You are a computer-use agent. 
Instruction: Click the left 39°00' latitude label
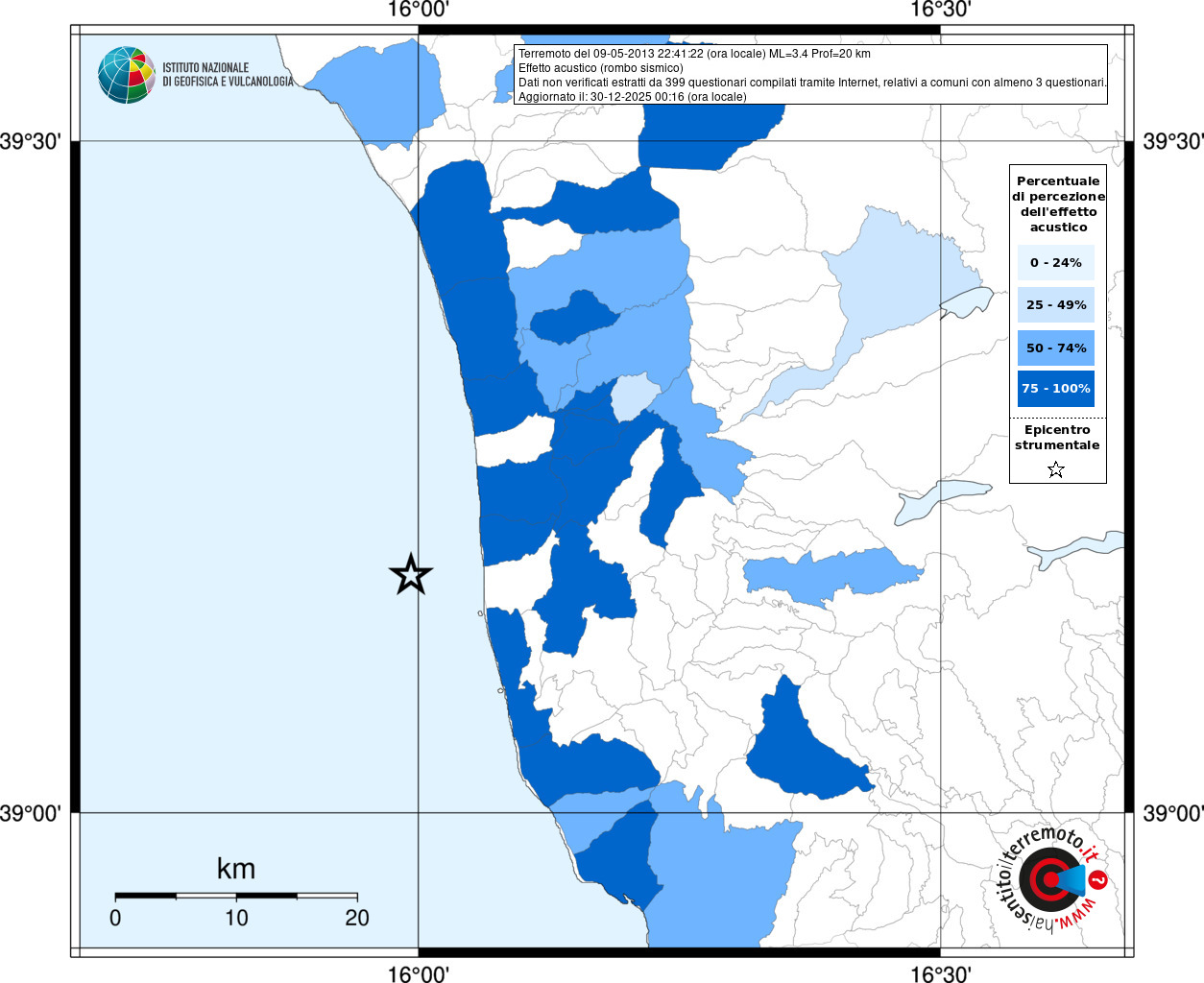click(31, 814)
